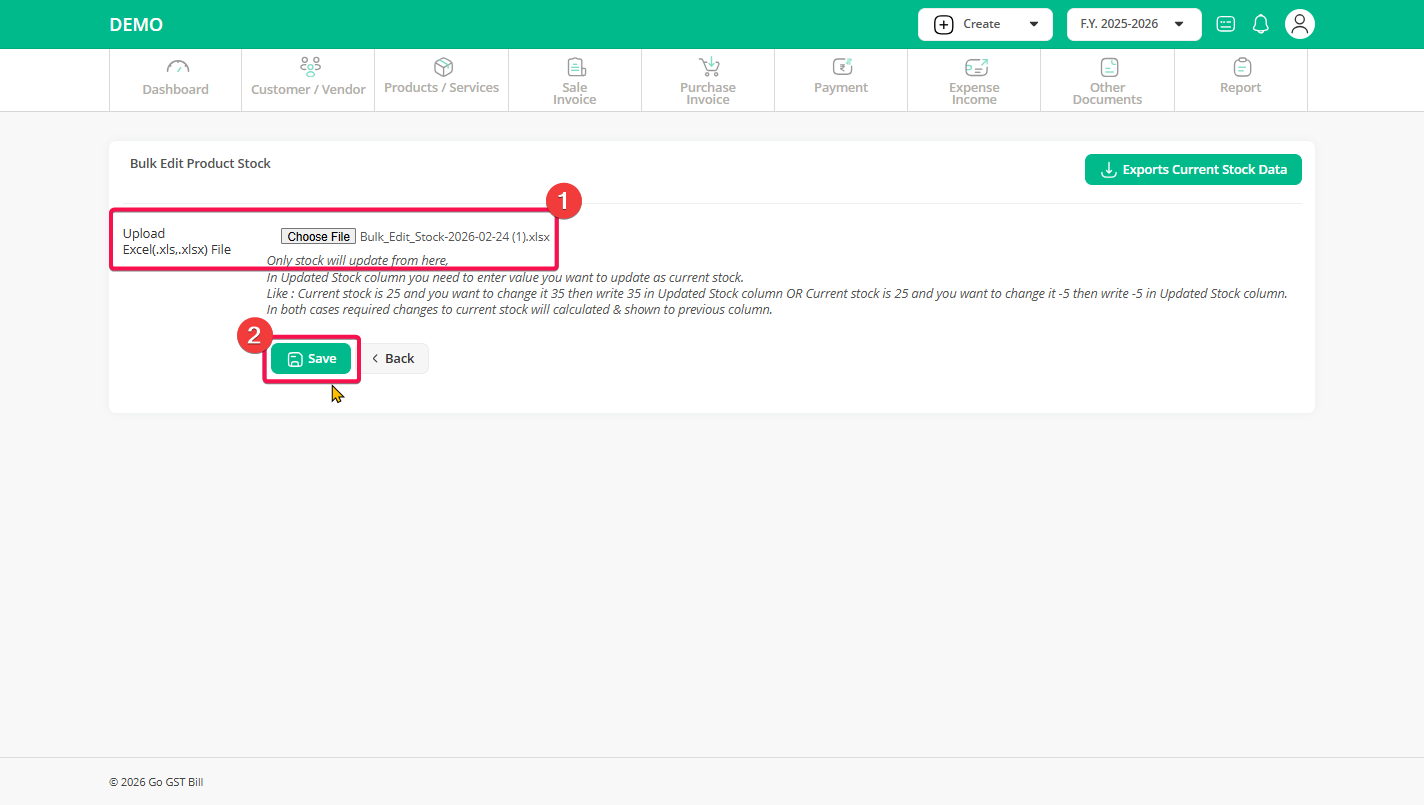Viewport: 1424px width, 805px height.
Task: Open the Expense Income icon
Action: (975, 67)
